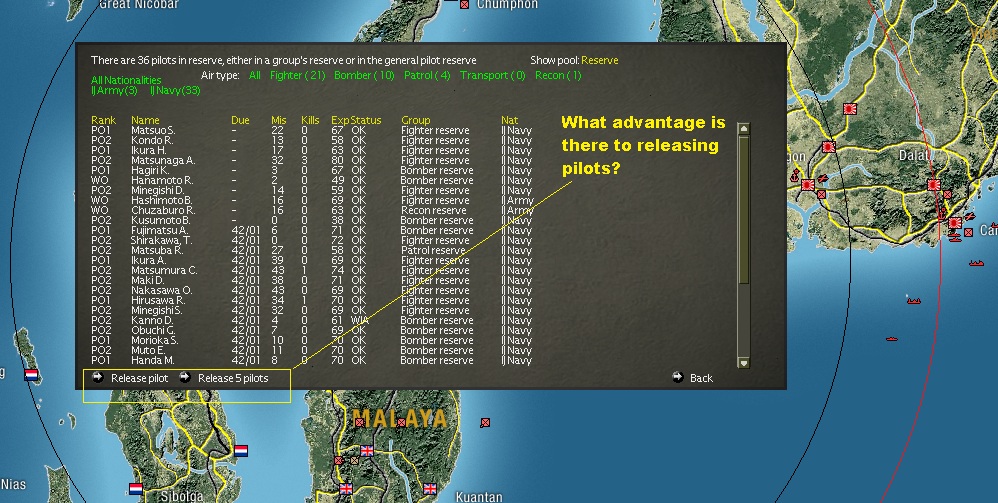The width and height of the screenshot is (998, 503).
Task: Click the arrow icon next to Back
Action: (678, 378)
